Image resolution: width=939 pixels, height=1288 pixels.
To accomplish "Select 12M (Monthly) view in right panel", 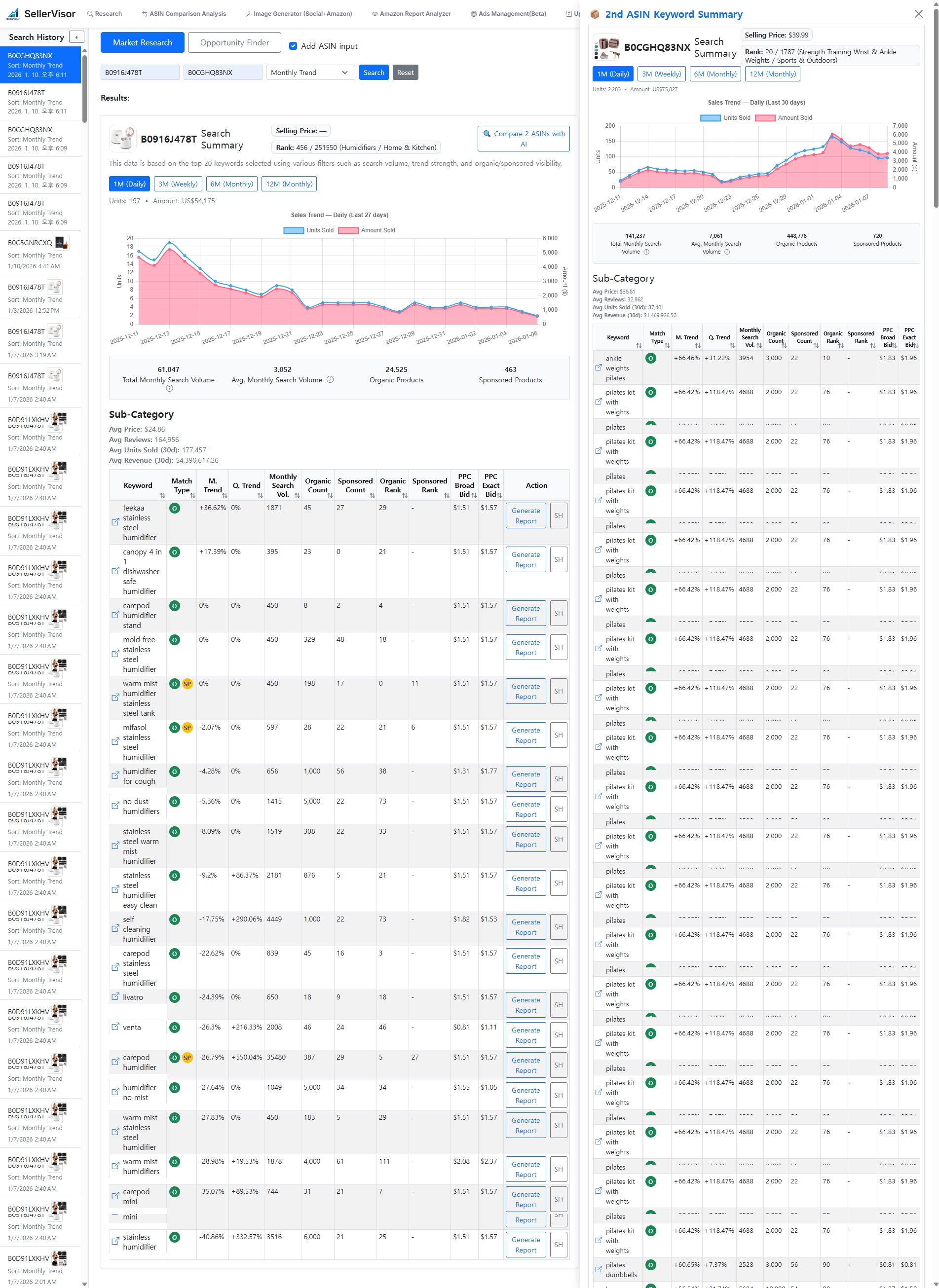I will pos(772,74).
